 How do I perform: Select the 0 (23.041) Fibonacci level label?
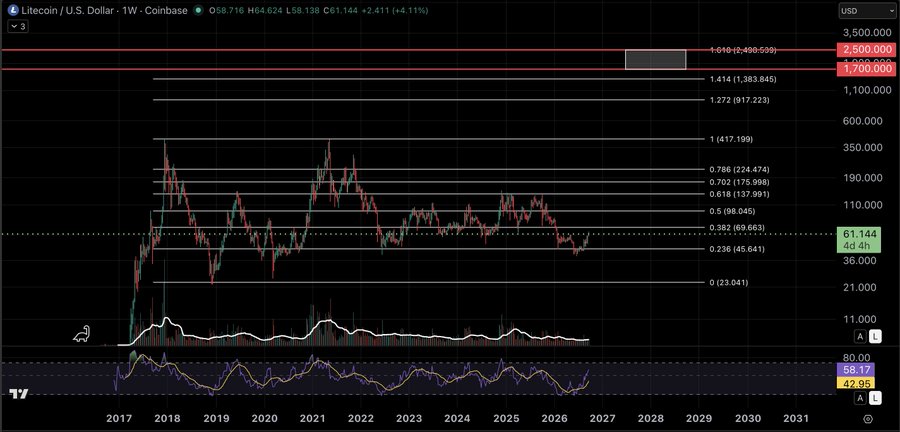click(729, 283)
